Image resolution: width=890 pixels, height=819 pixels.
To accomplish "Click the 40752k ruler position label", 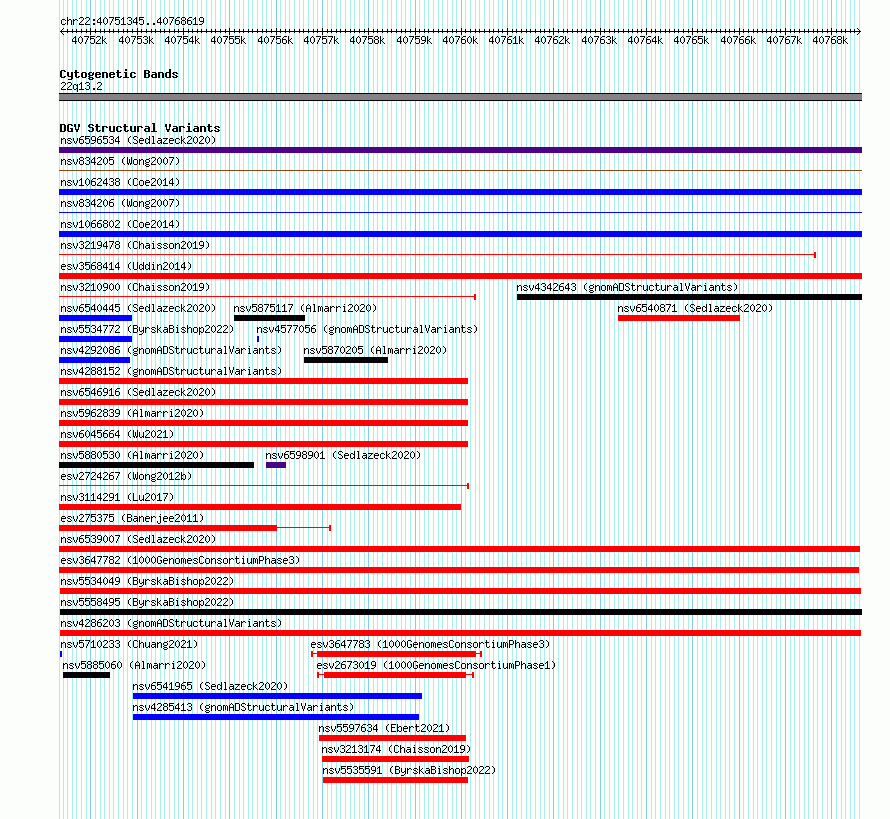I will coord(89,40).
